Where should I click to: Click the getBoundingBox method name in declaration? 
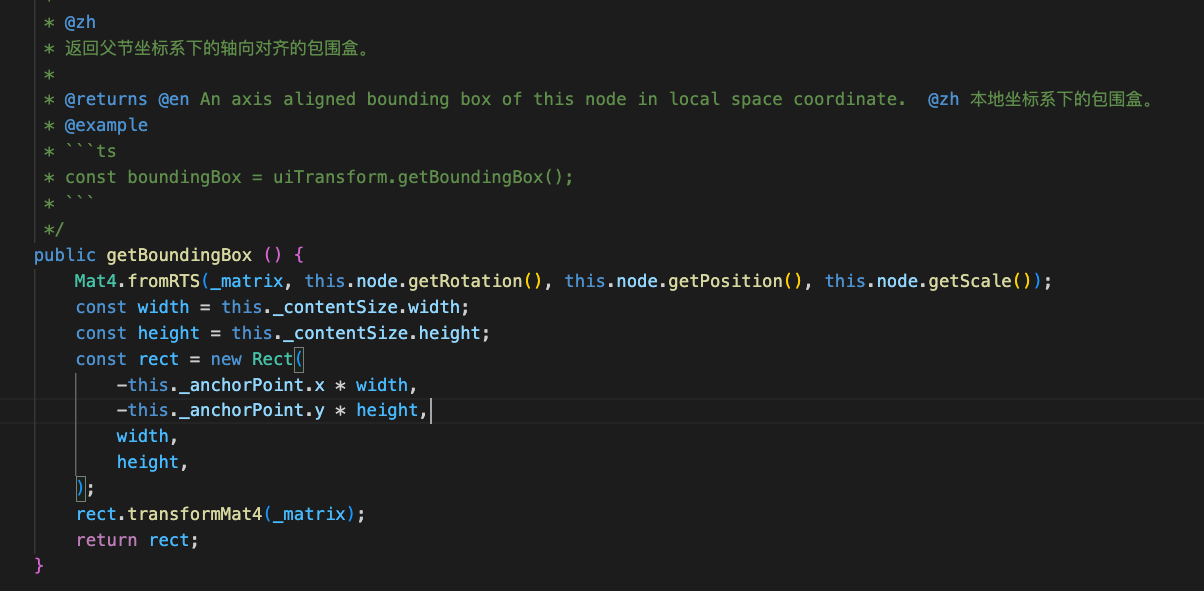point(179,255)
